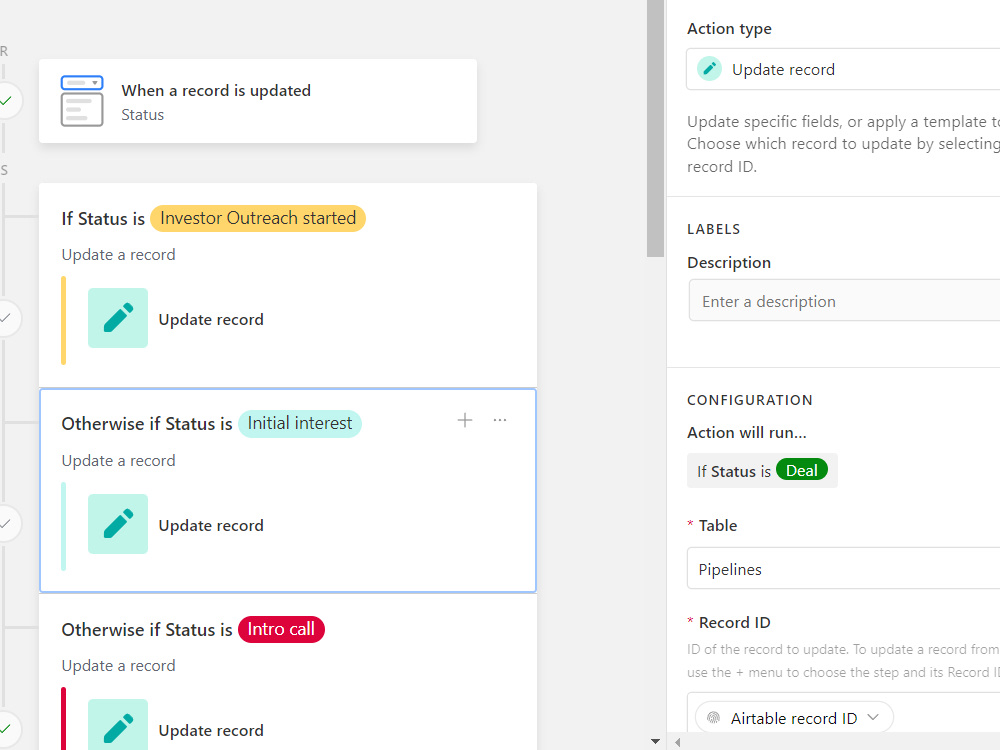This screenshot has width=1000, height=750.
Task: Click green checkmark circle beside trigger step
Action: pyautogui.click(x=6, y=100)
